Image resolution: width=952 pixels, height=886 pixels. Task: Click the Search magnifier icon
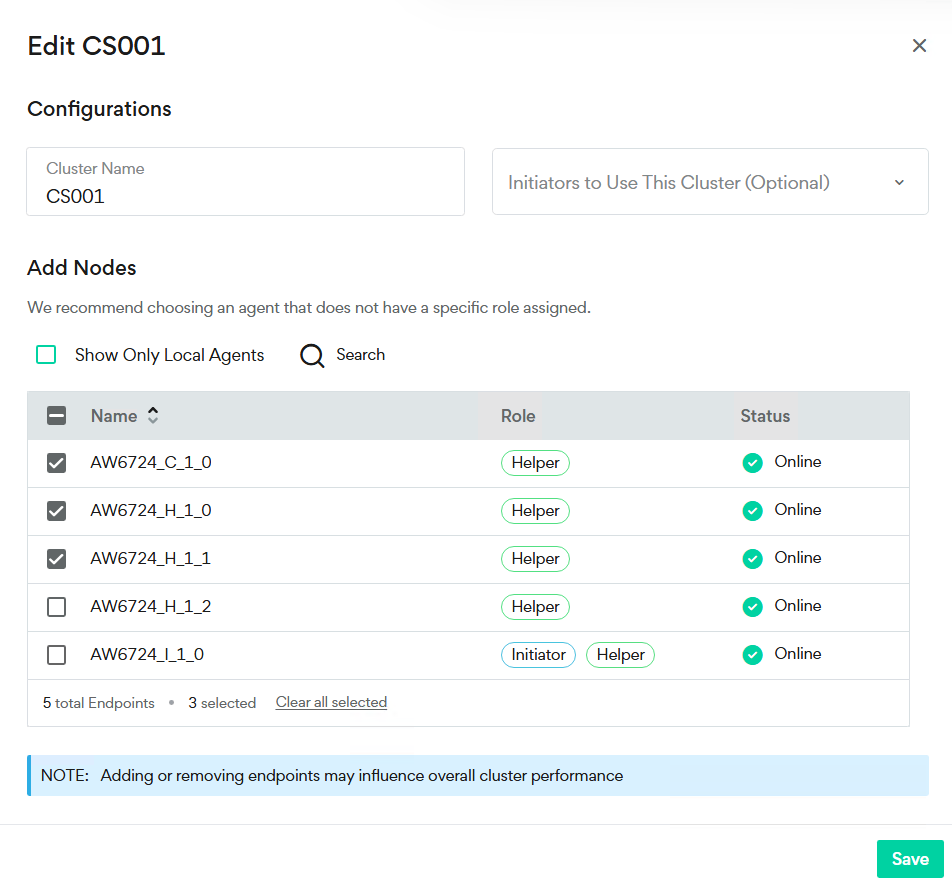[x=312, y=356]
